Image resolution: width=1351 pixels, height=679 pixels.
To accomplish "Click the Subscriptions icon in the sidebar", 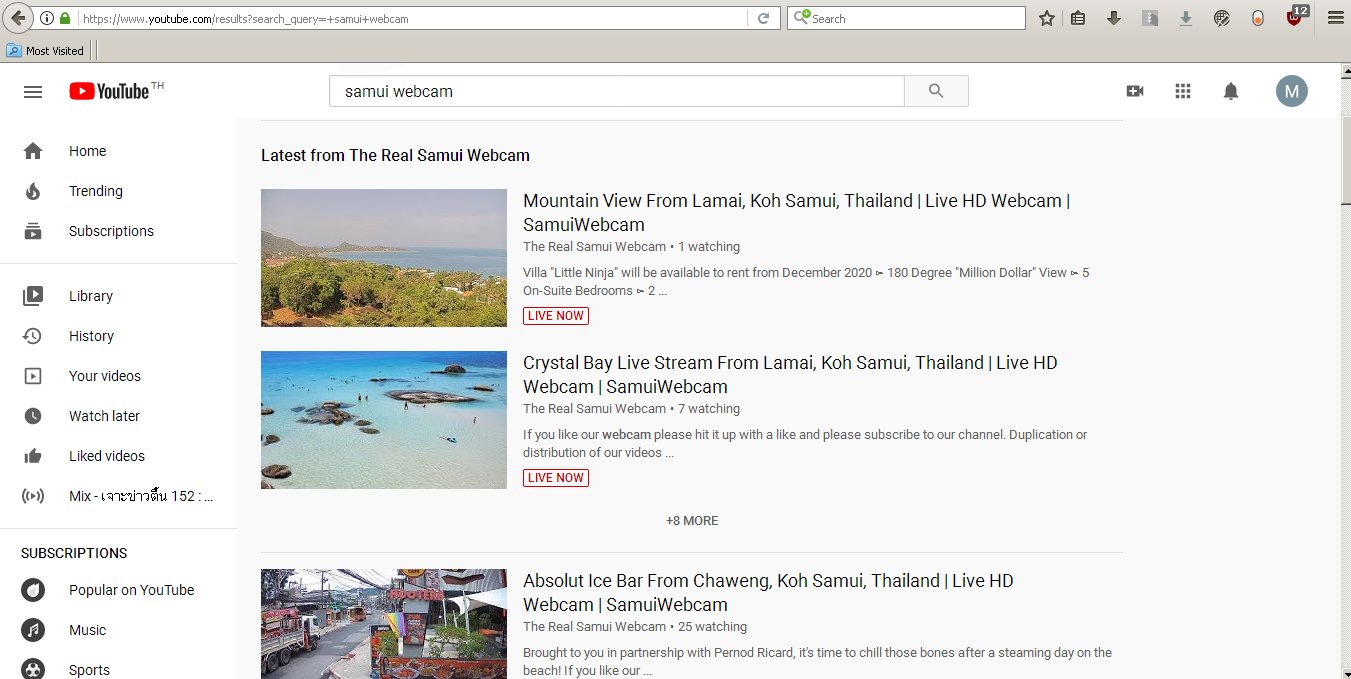I will [33, 231].
